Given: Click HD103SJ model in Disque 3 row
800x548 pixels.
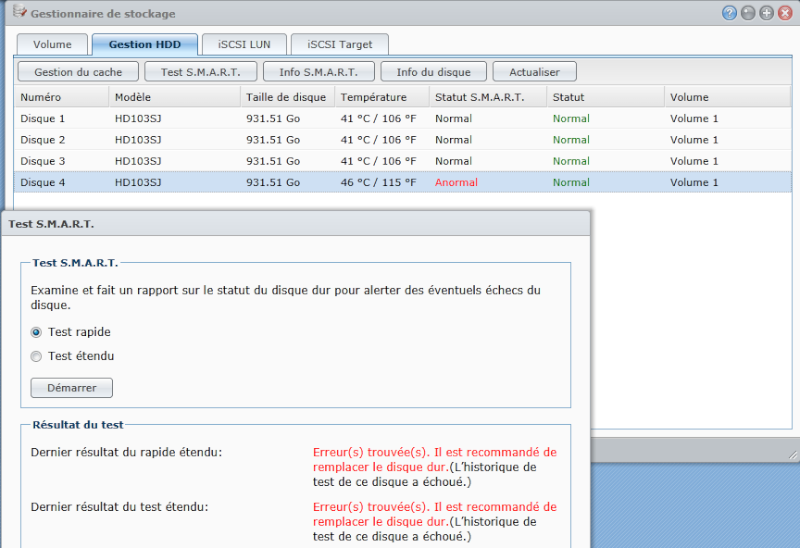Looking at the screenshot, I should coord(138,161).
